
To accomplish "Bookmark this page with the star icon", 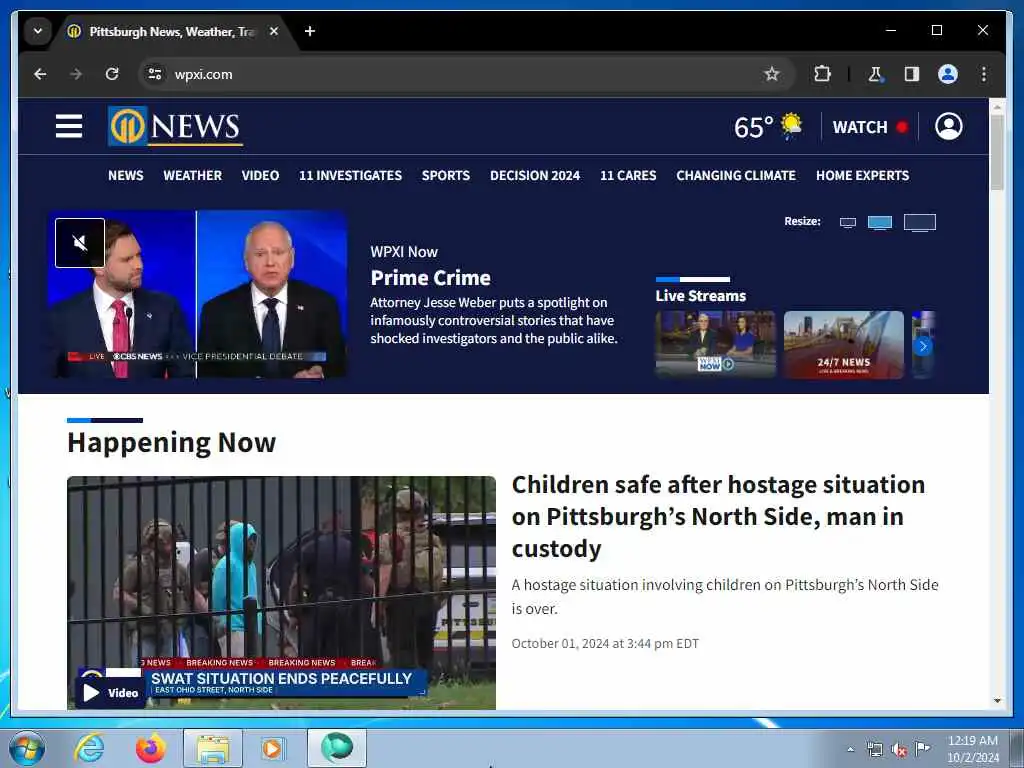I will coord(771,74).
